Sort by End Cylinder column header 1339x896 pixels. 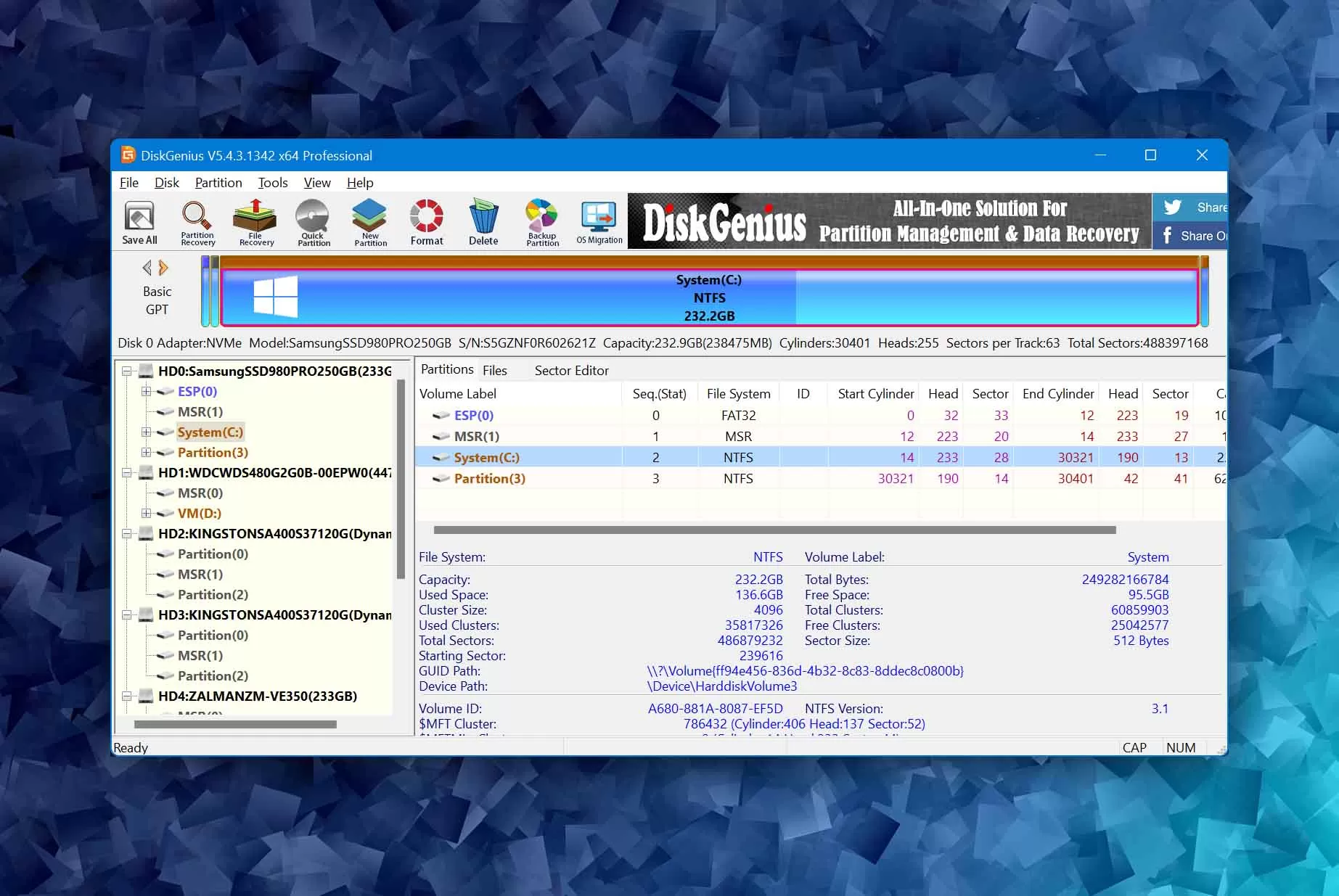(x=1057, y=394)
